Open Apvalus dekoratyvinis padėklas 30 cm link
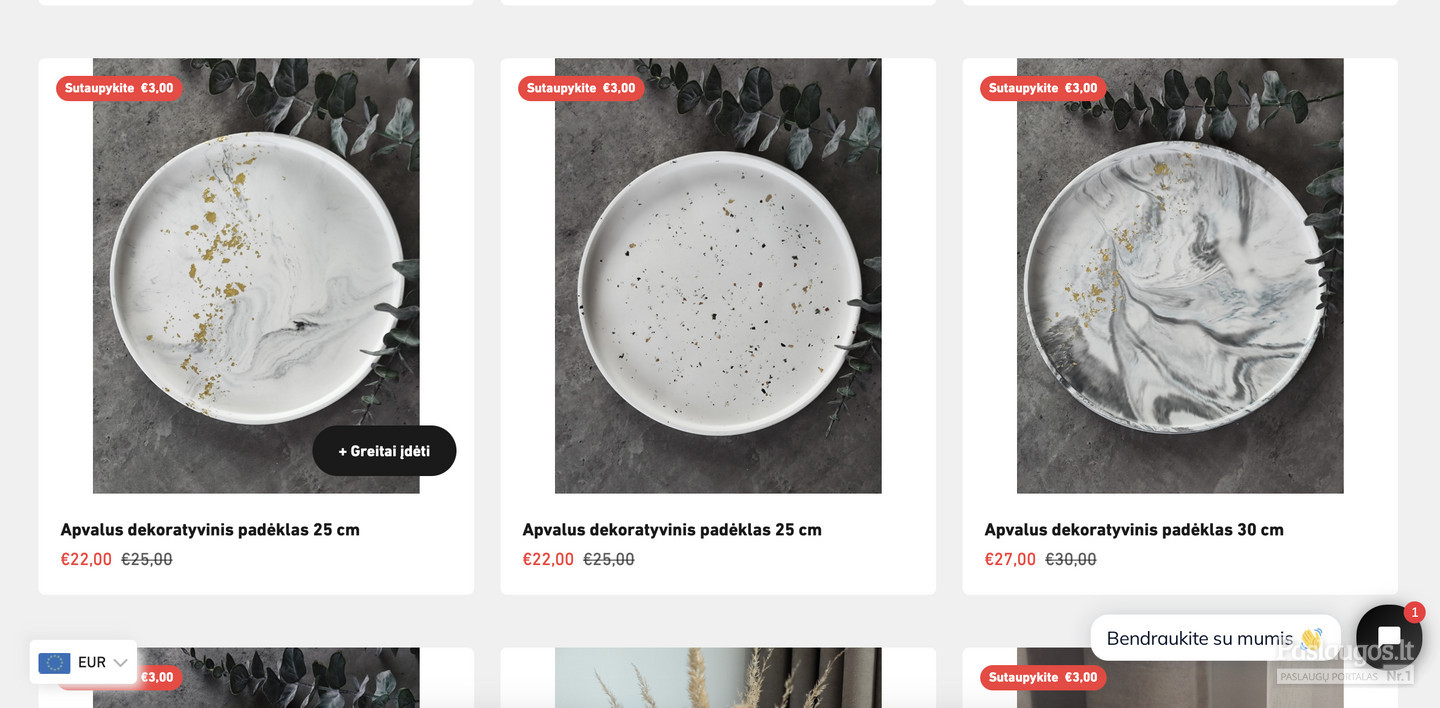The height and width of the screenshot is (708, 1440). (1134, 530)
